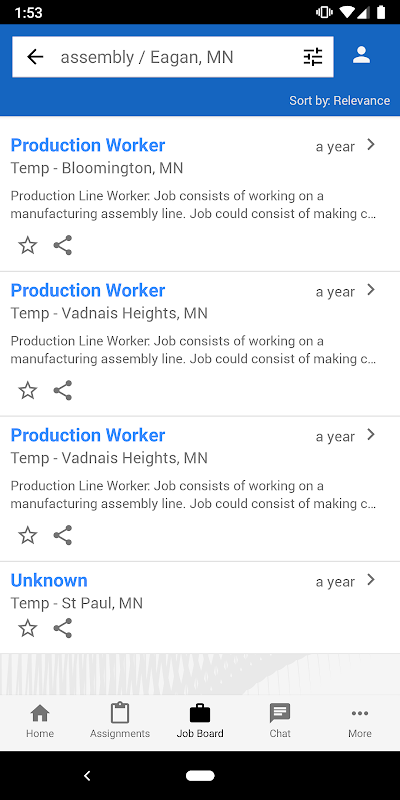Star the first Vadnais Heights Production Worker job
Screen dimensions: 400x800
click(28, 390)
